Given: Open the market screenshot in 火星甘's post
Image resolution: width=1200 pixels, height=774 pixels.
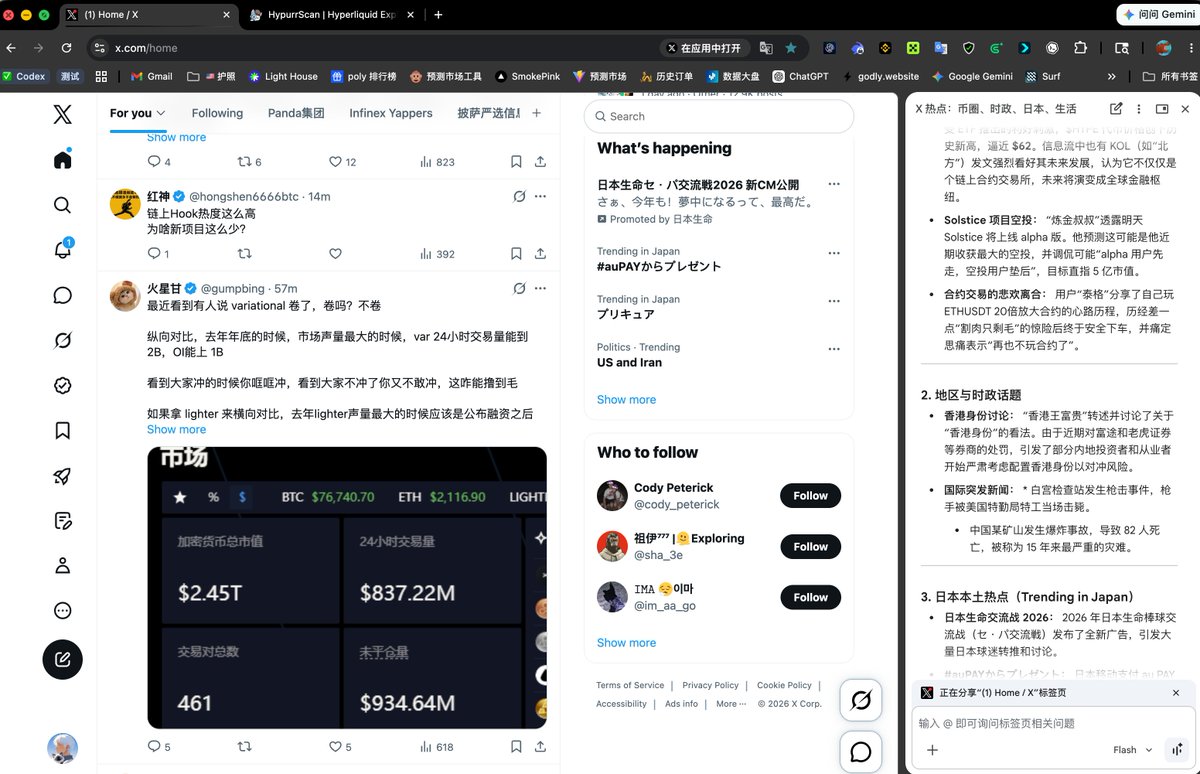Looking at the screenshot, I should (347, 588).
